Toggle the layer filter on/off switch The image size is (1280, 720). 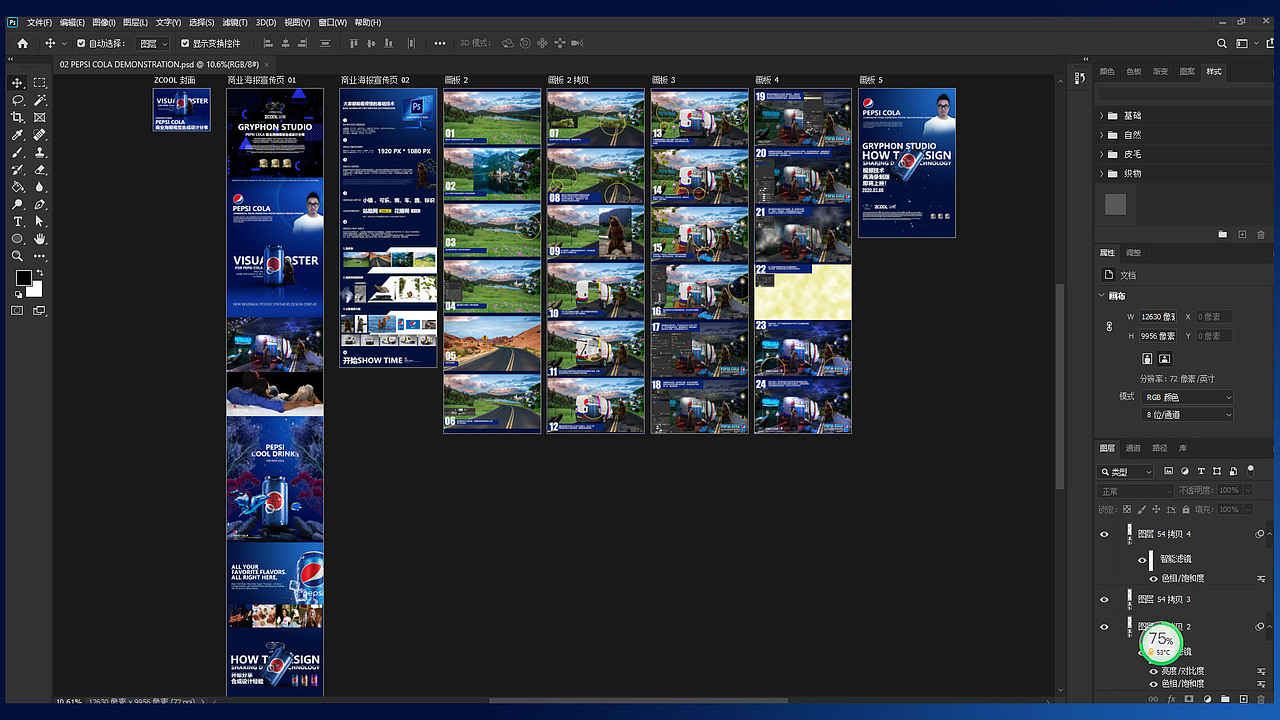click(1250, 470)
